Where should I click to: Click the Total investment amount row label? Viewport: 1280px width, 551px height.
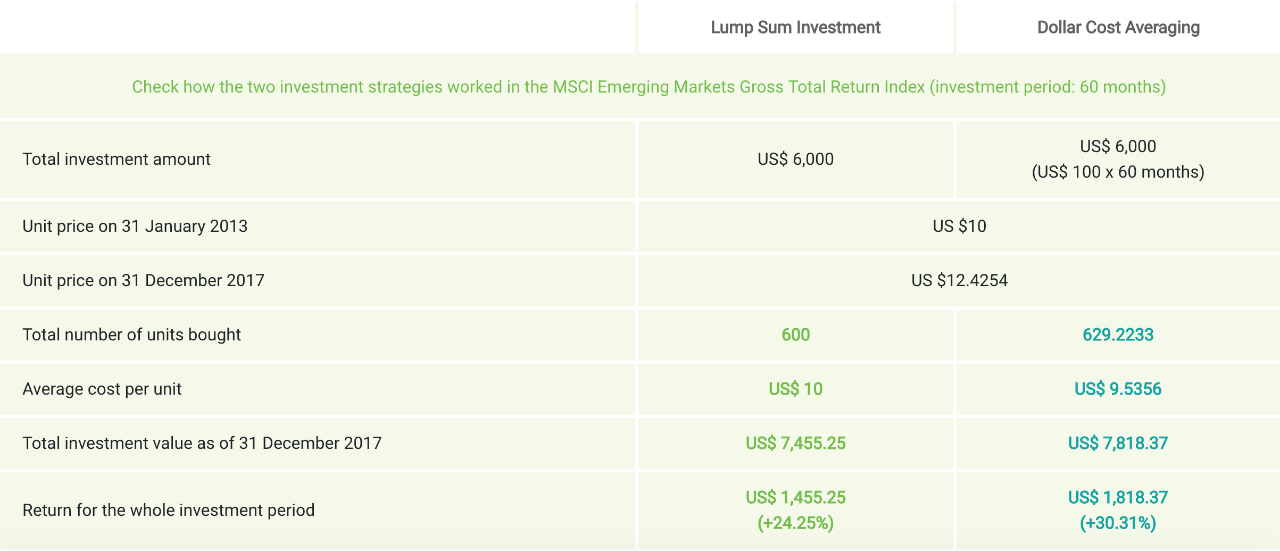pyautogui.click(x=116, y=159)
